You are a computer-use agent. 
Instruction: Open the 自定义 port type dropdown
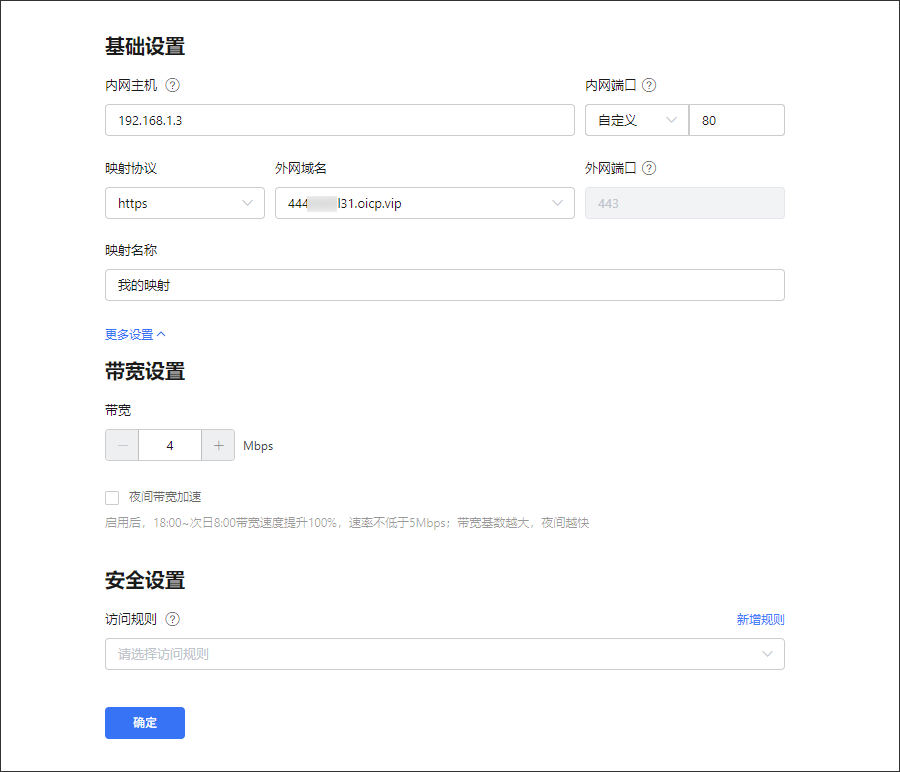tap(636, 120)
